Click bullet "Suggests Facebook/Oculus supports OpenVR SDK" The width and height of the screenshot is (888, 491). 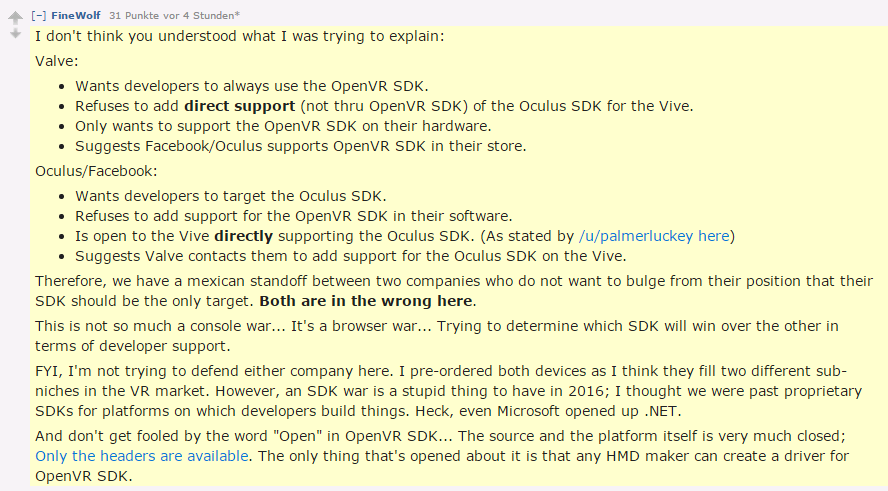(x=301, y=146)
